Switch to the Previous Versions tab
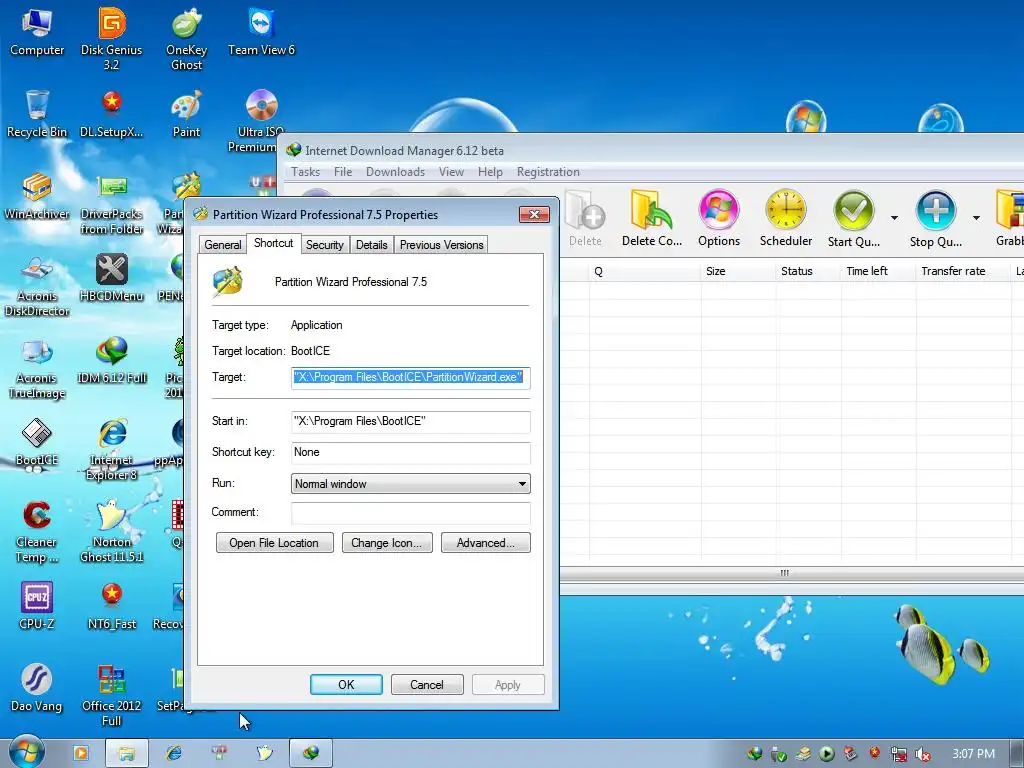 coord(441,245)
